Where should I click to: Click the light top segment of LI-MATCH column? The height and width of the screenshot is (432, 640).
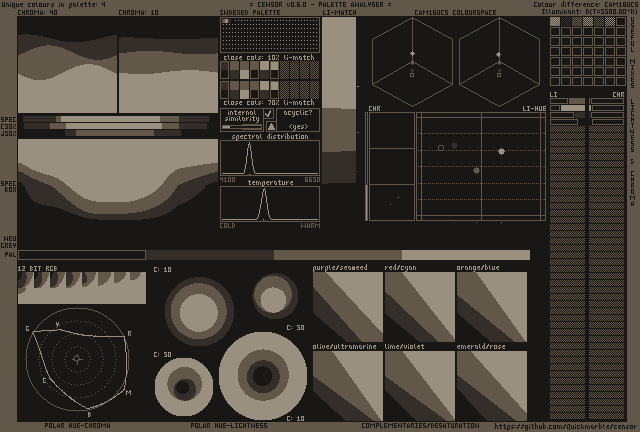pyautogui.click(x=339, y=63)
